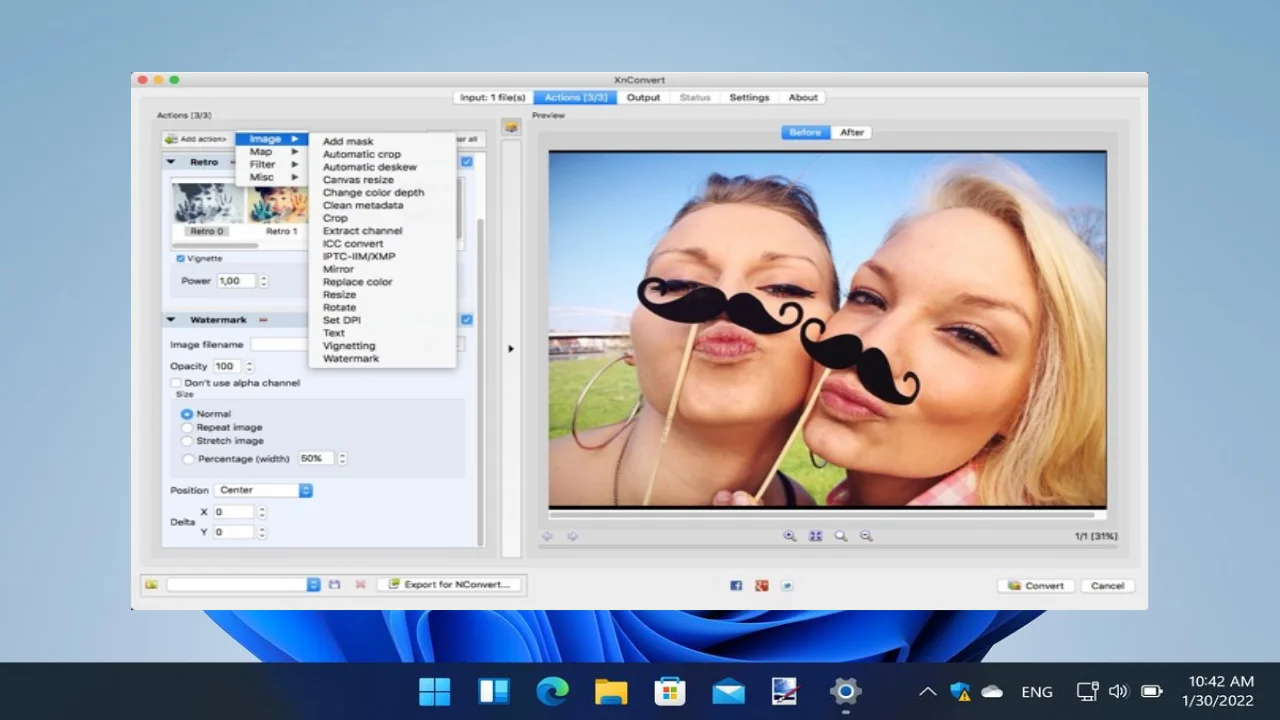Expand the Misc submenu

(x=272, y=177)
